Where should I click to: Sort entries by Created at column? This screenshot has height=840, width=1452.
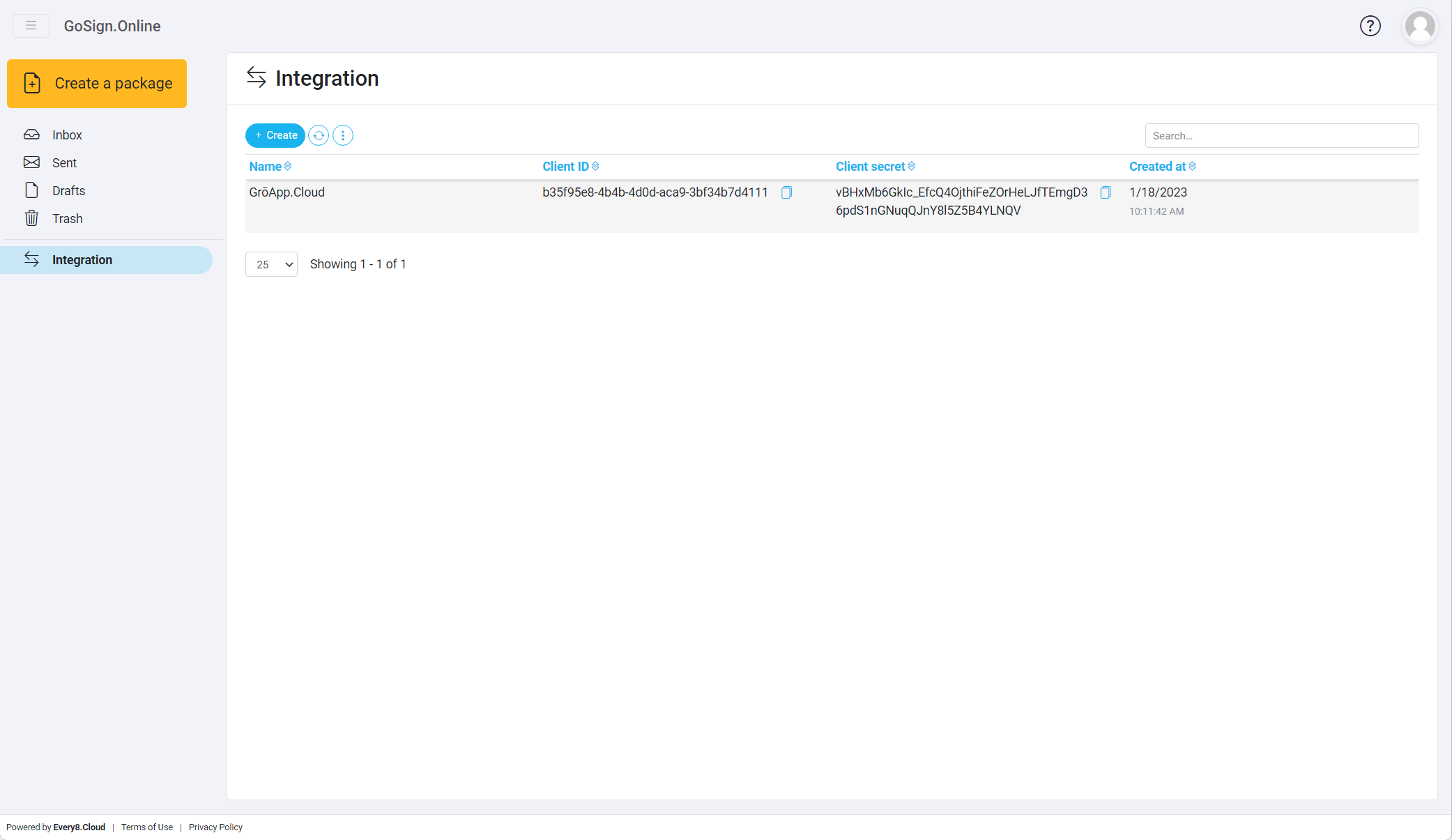[x=1161, y=166]
